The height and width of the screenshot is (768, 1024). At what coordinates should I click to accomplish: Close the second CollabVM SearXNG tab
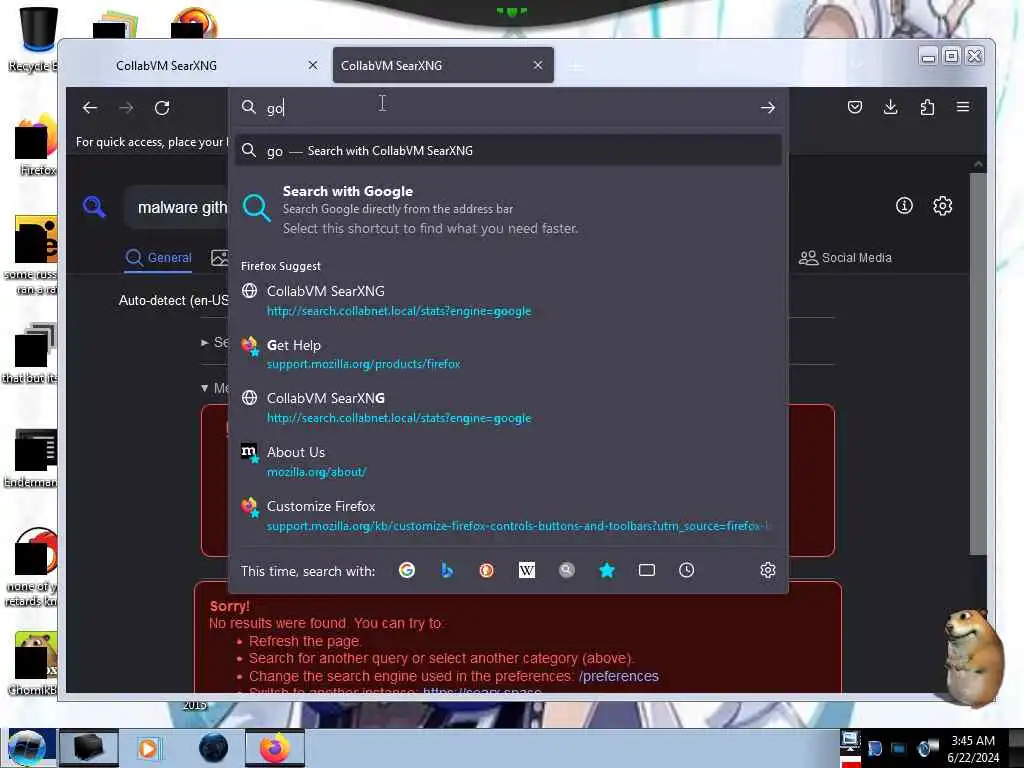pos(537,65)
